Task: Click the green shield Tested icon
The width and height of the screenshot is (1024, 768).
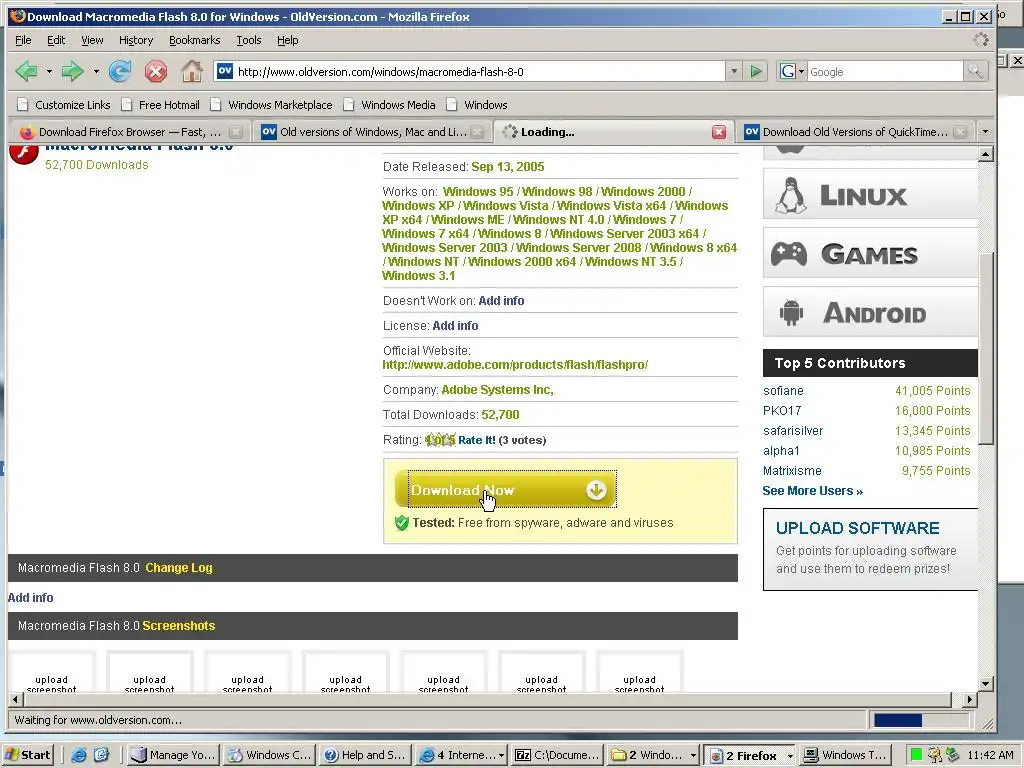Action: click(x=402, y=522)
